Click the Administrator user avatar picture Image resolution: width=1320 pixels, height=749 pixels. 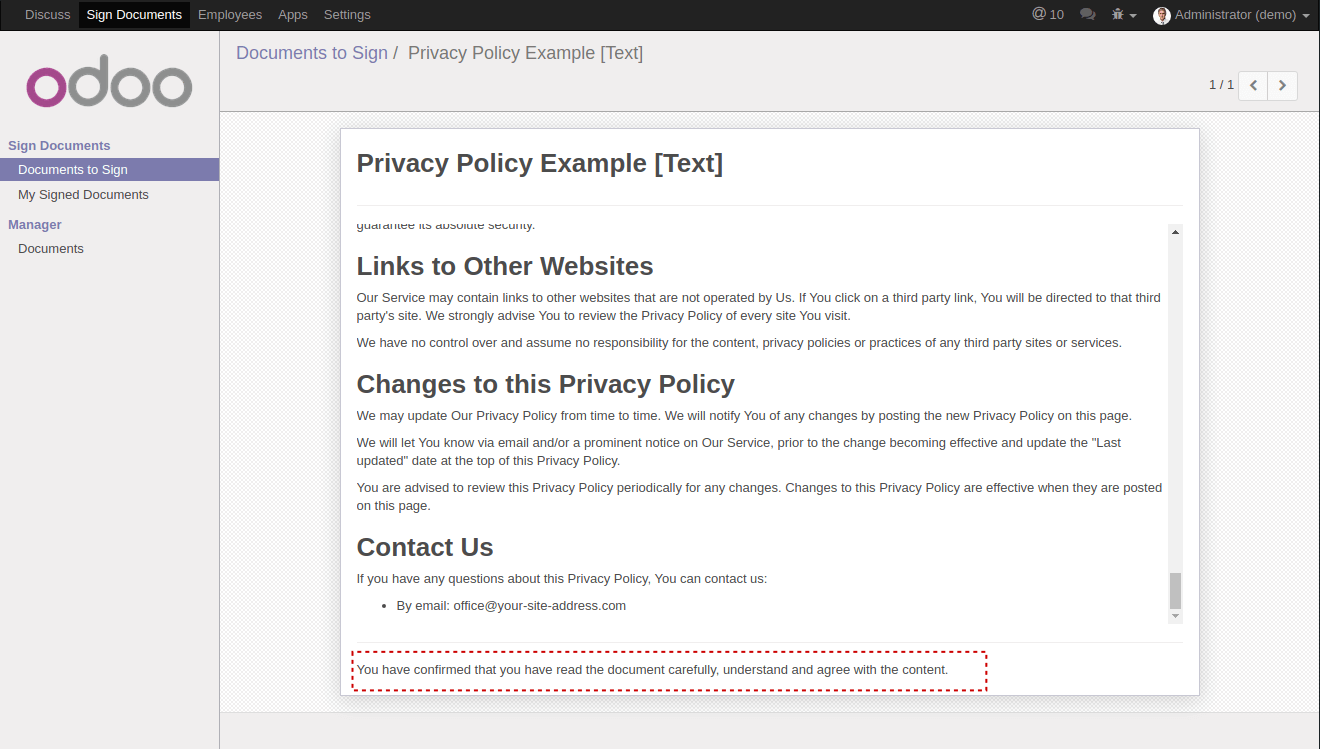[1161, 15]
